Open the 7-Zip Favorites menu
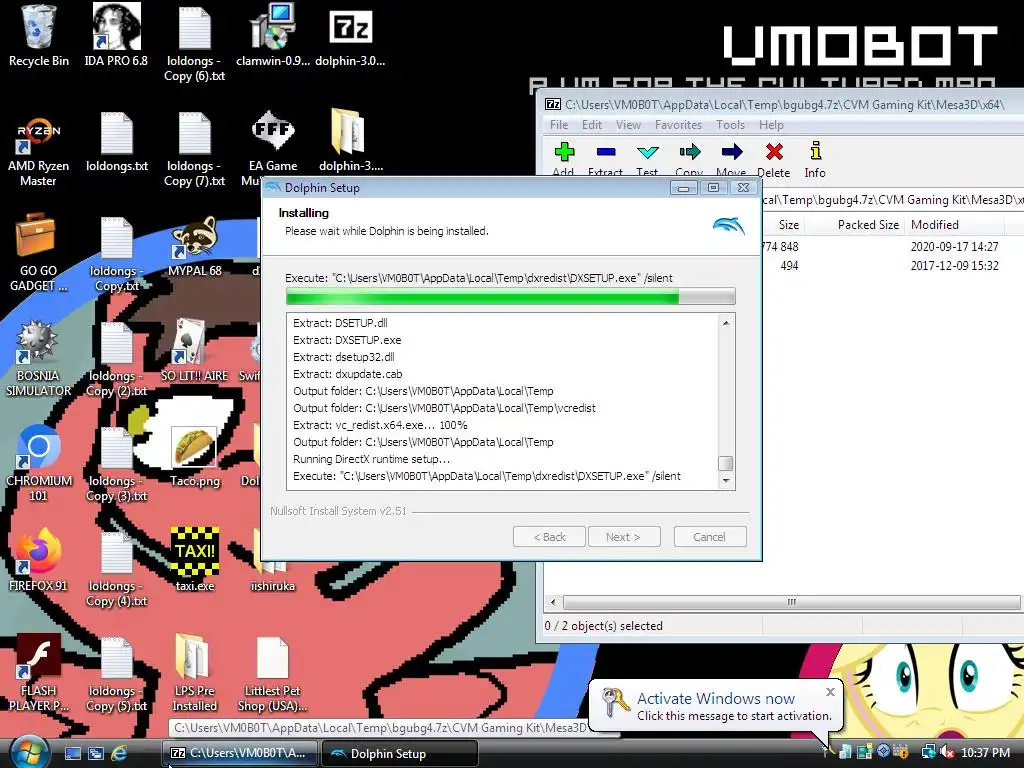 [x=679, y=125]
